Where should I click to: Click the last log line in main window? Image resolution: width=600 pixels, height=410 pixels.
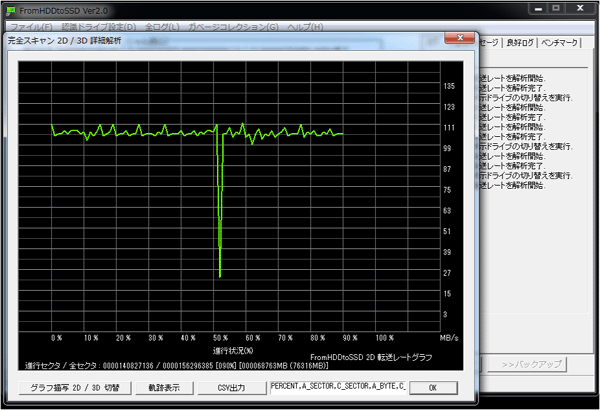pos(512,185)
